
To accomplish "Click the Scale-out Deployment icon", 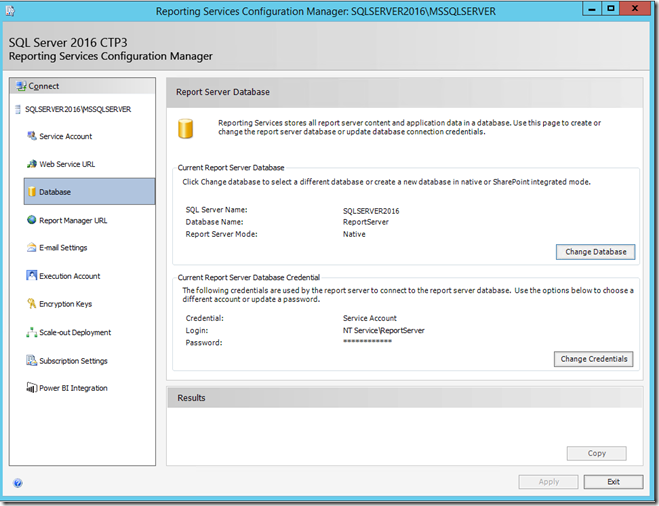I will pos(31,332).
